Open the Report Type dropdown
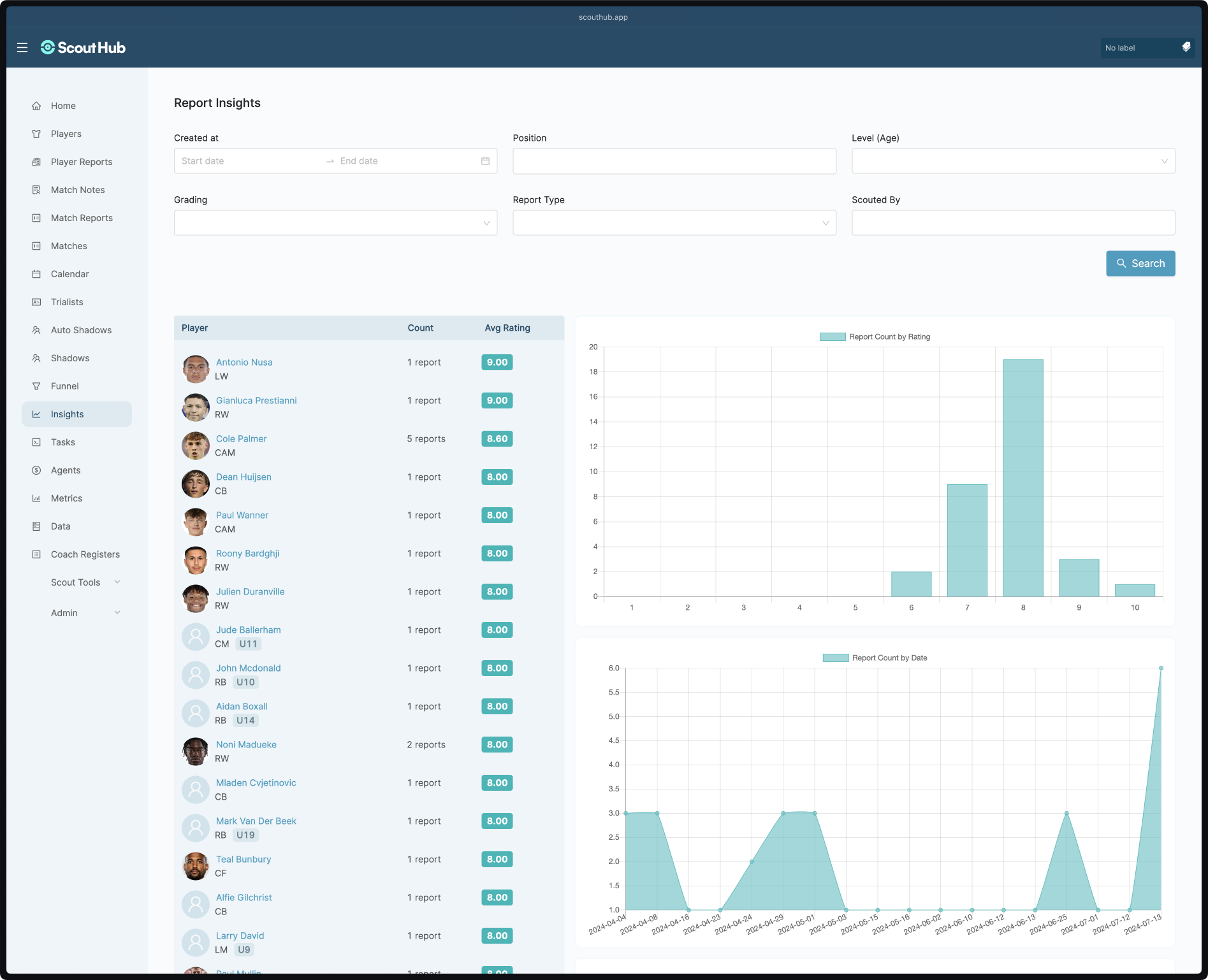The width and height of the screenshot is (1208, 980). [674, 223]
